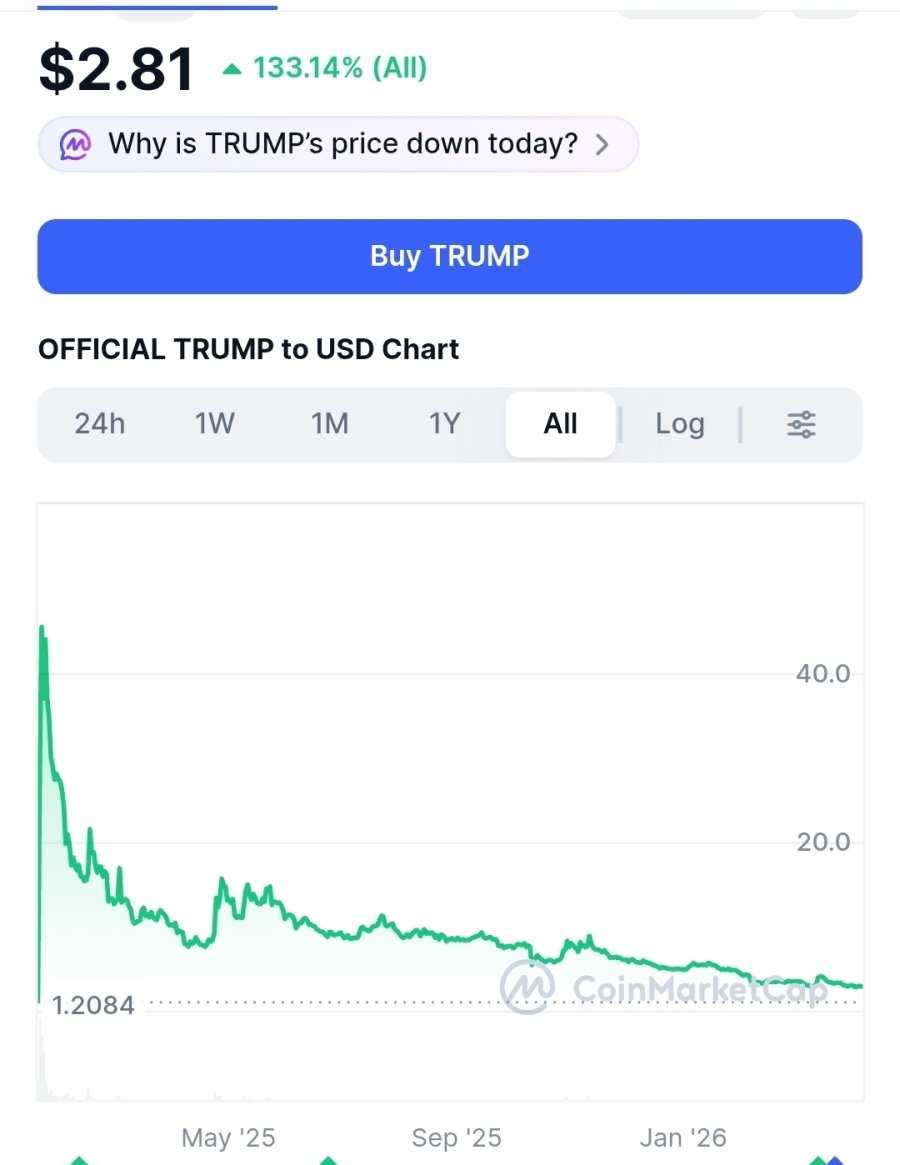Click the 40.0 price axis label
The image size is (900, 1165).
(823, 674)
